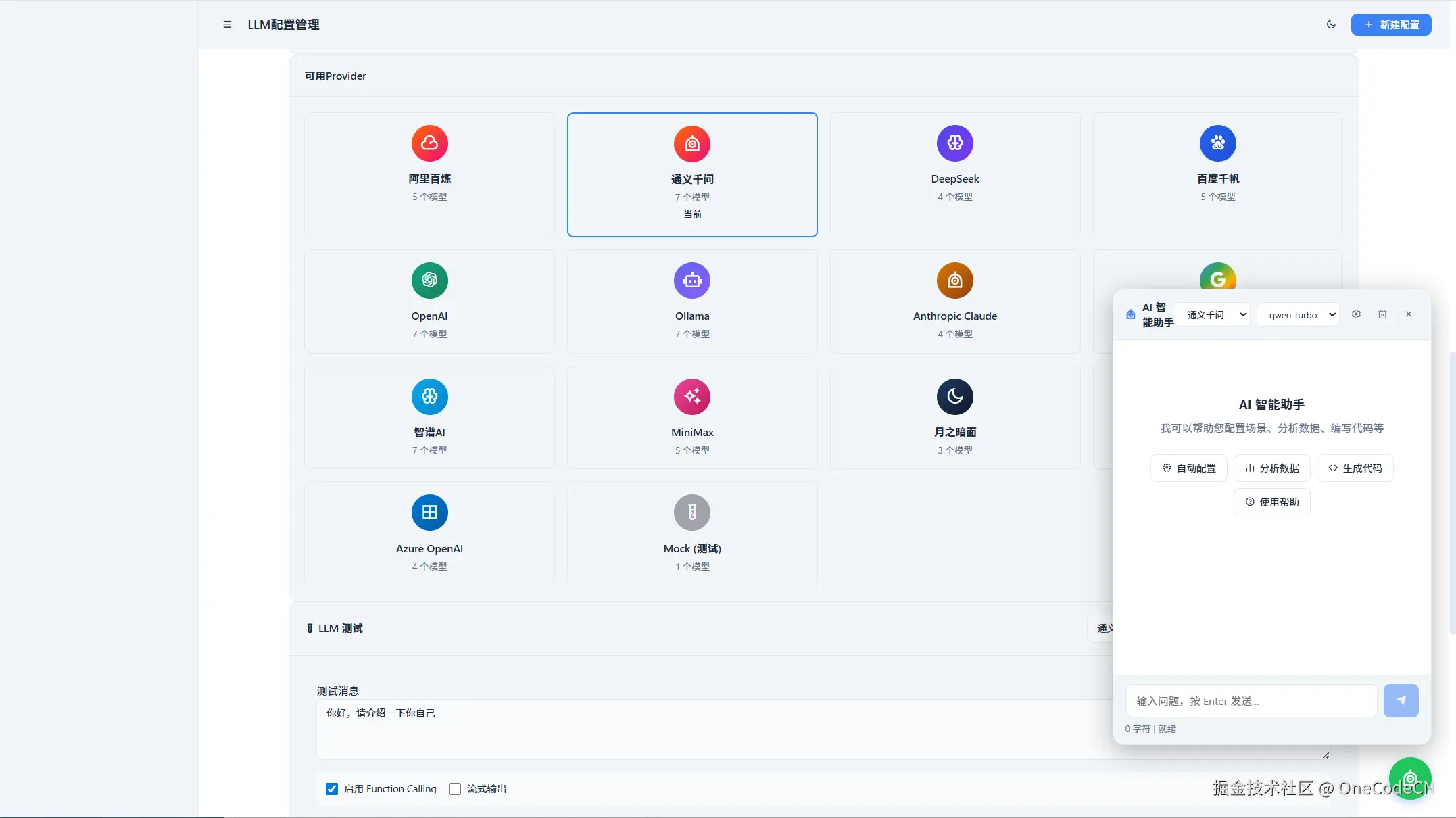Click the 新建配置 button
Image resolution: width=1456 pixels, height=818 pixels.
click(1390, 24)
